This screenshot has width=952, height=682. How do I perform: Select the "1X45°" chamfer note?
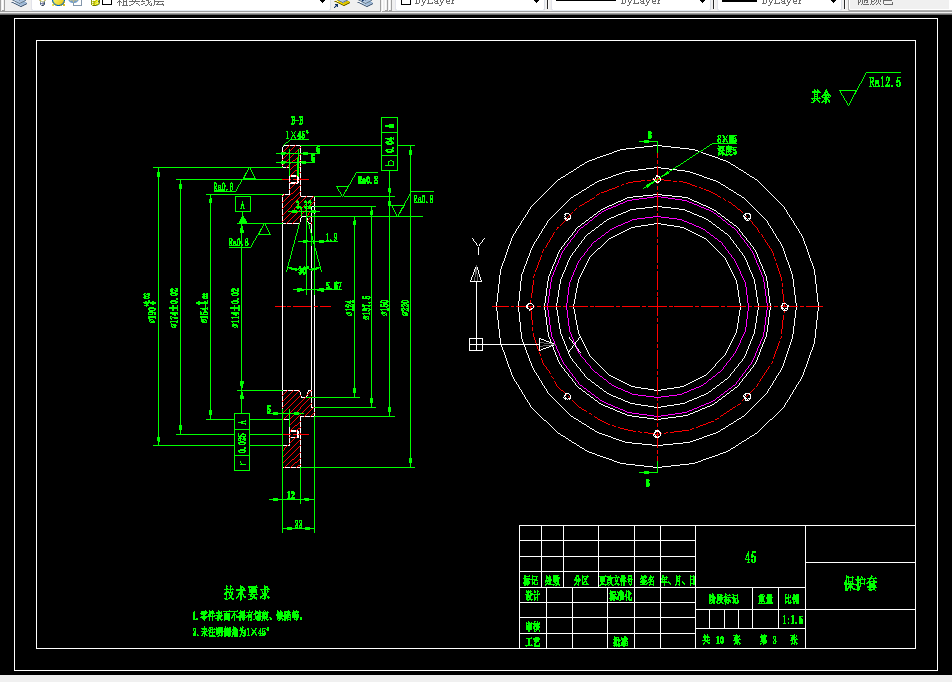coord(297,135)
